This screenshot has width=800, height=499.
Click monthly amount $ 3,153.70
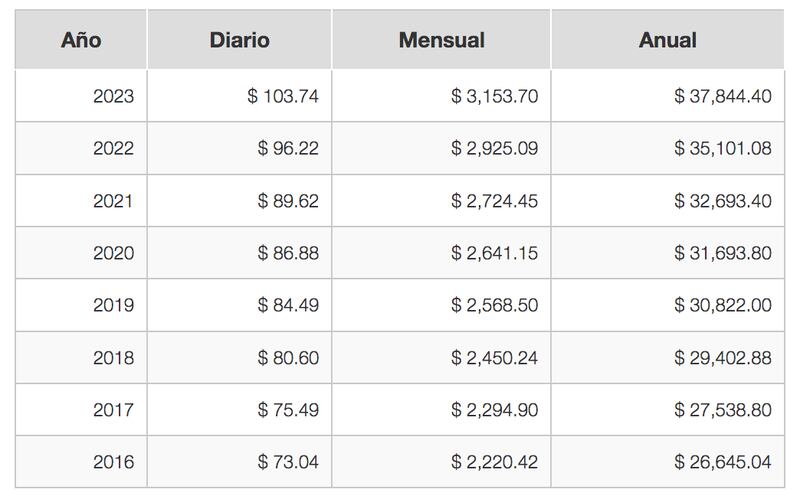click(x=494, y=96)
